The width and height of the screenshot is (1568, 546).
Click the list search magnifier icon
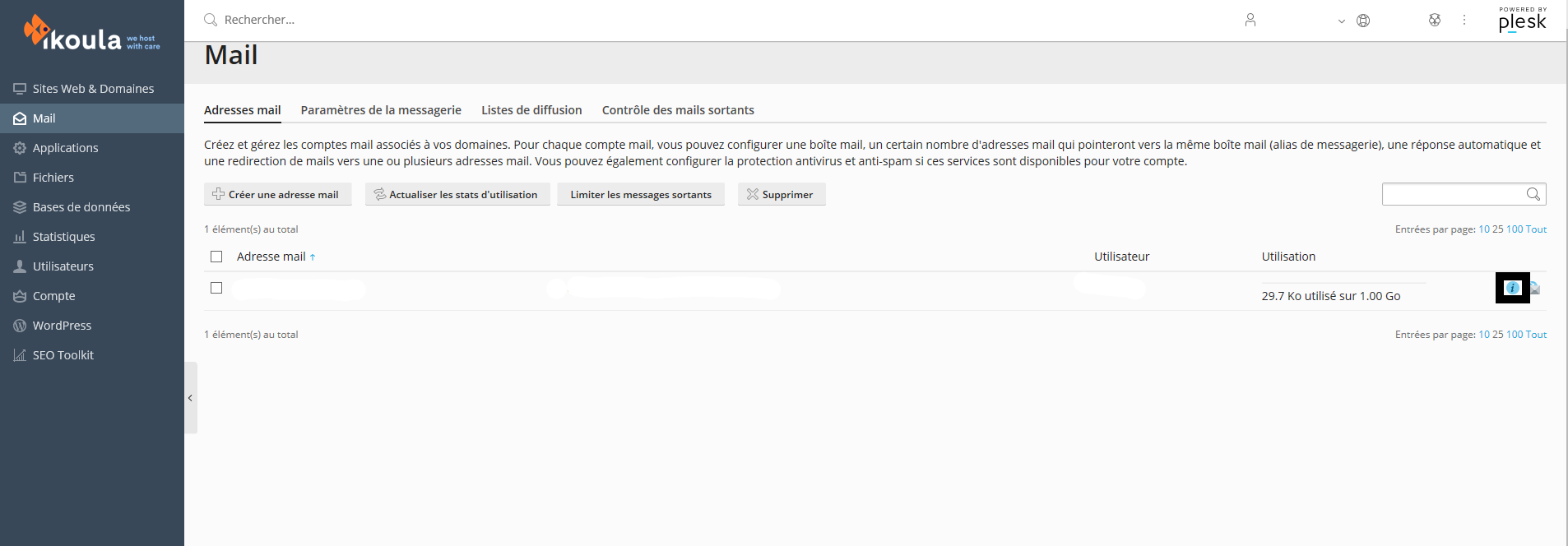(x=1533, y=194)
